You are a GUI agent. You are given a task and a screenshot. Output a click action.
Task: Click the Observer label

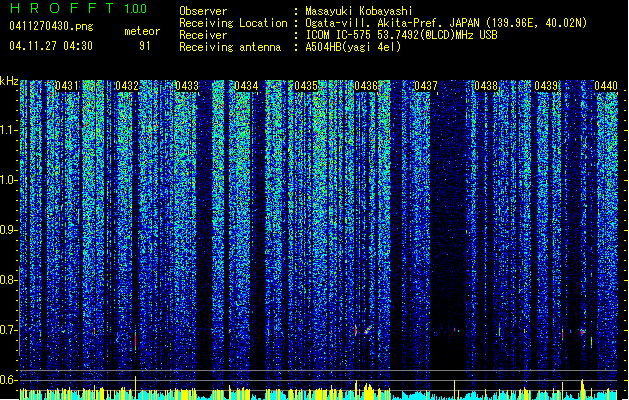click(203, 11)
